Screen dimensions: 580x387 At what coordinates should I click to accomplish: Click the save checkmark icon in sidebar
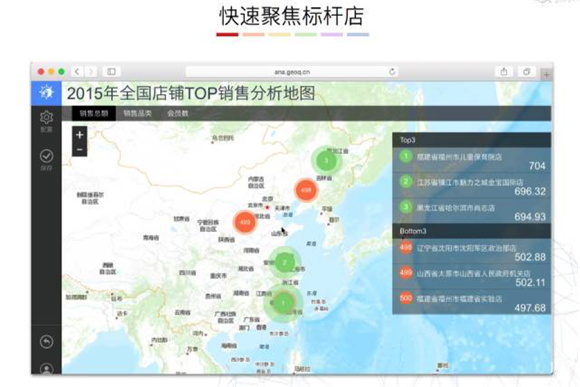(46, 156)
